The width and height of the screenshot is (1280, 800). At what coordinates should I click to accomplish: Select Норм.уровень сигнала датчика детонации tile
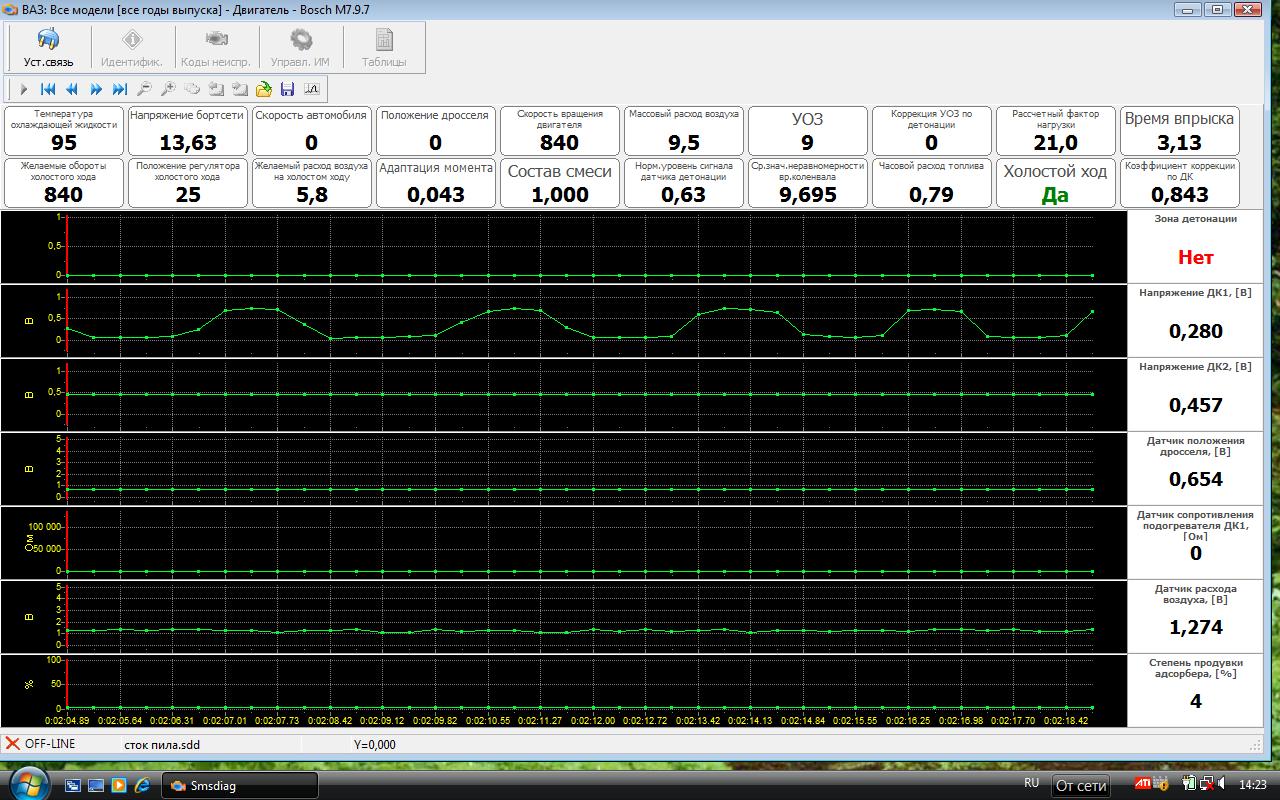coord(684,183)
